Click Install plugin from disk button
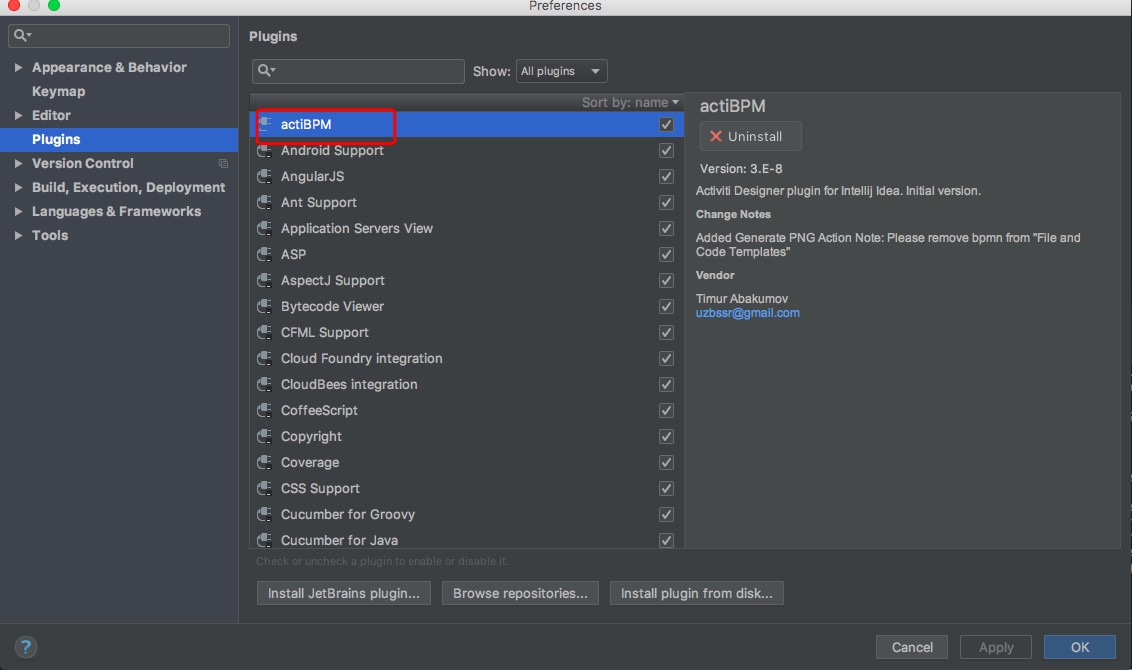1132x670 pixels. click(x=697, y=593)
